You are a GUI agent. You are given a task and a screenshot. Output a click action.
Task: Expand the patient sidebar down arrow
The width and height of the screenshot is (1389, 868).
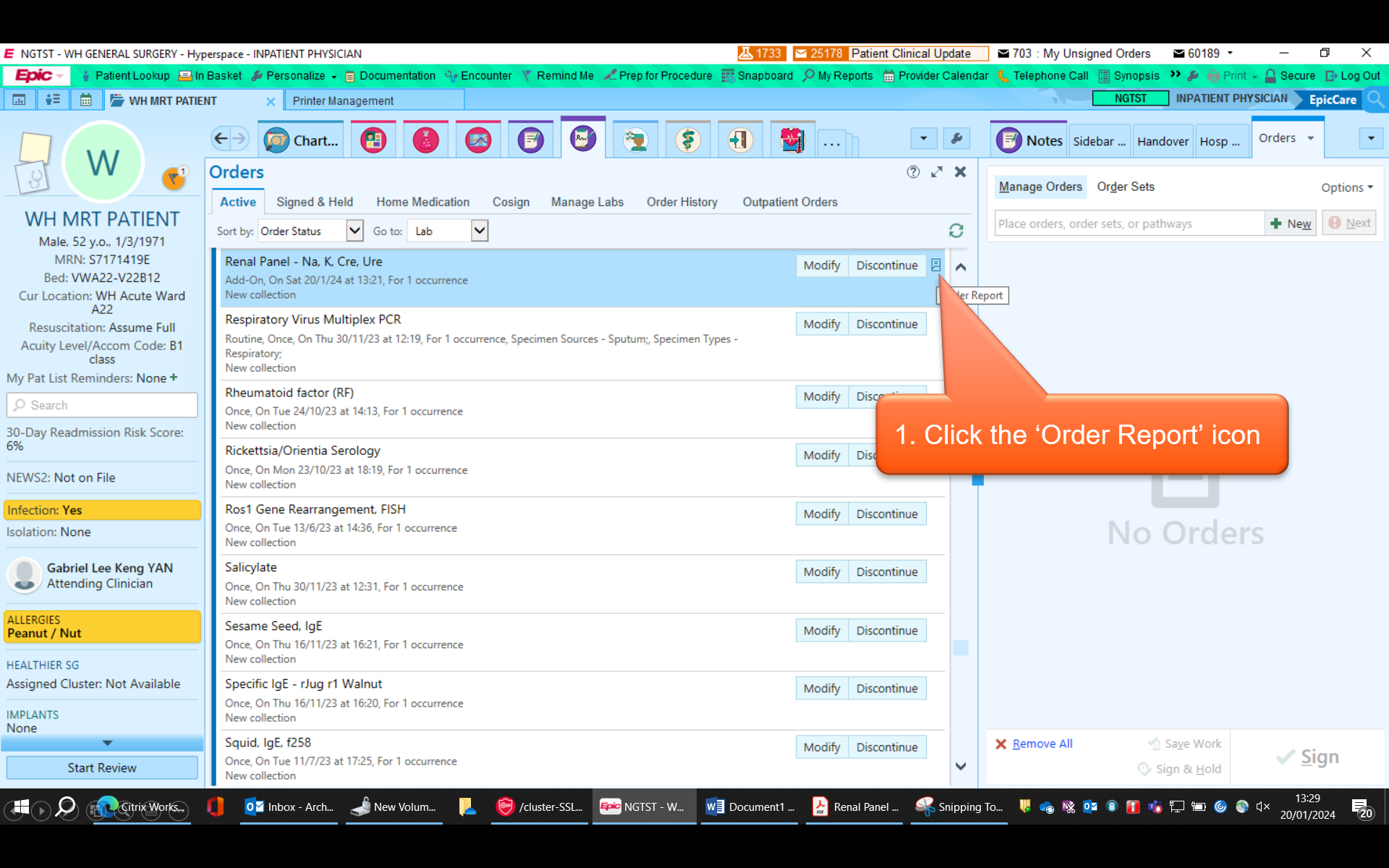pos(107,743)
